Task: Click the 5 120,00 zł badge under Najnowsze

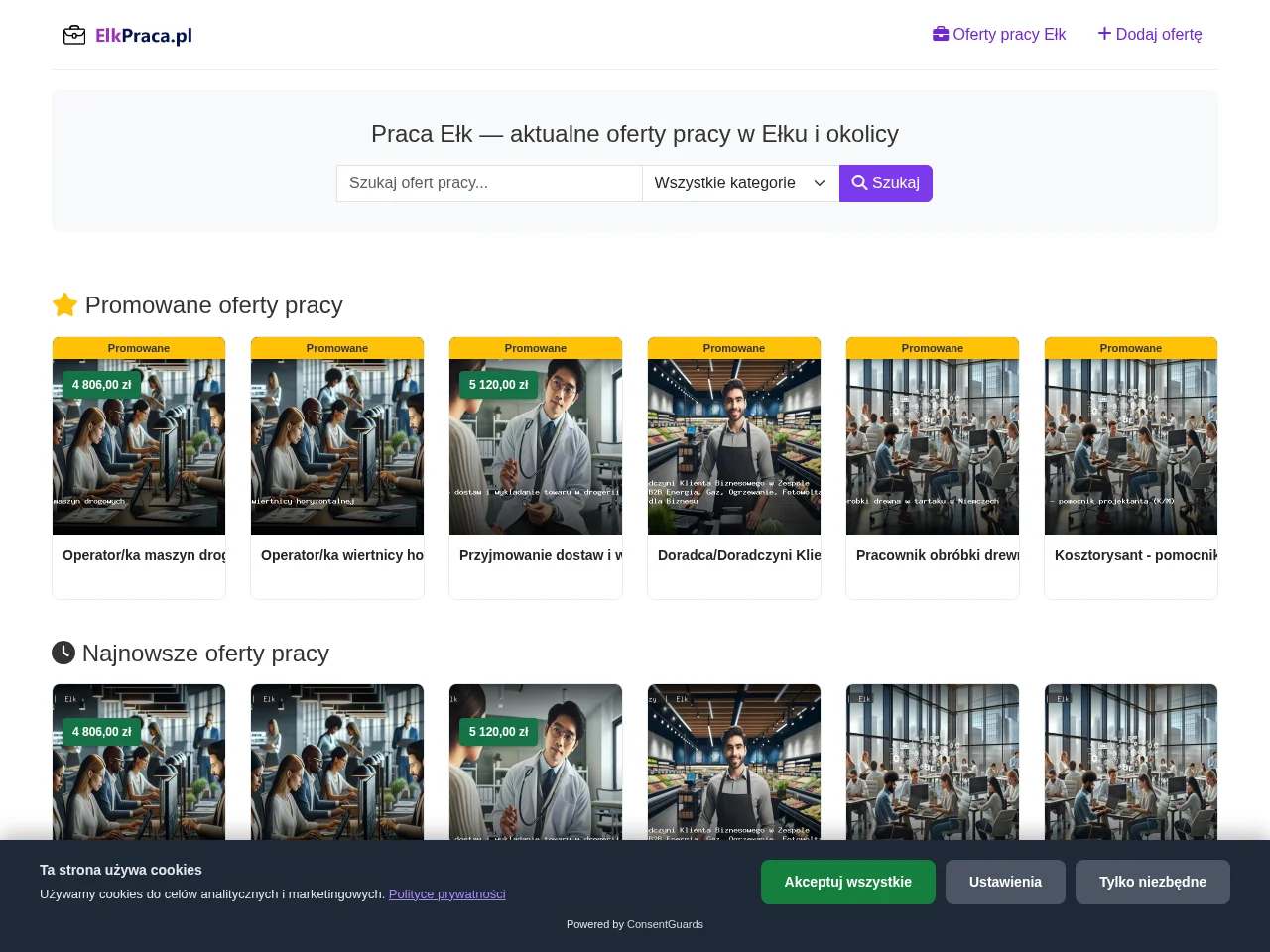Action: (x=499, y=732)
